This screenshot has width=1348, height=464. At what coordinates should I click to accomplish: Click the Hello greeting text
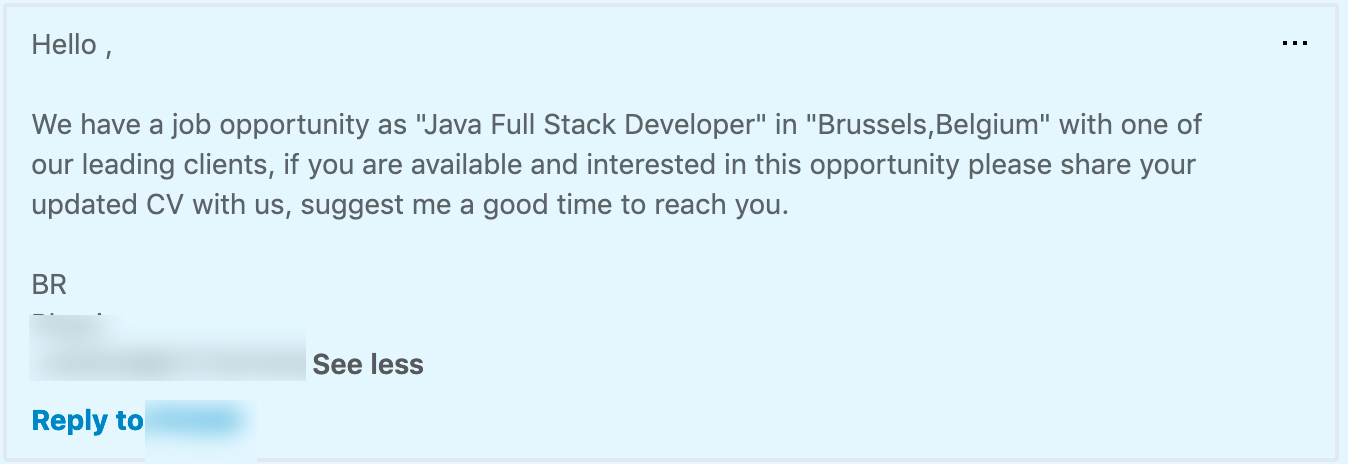point(72,46)
